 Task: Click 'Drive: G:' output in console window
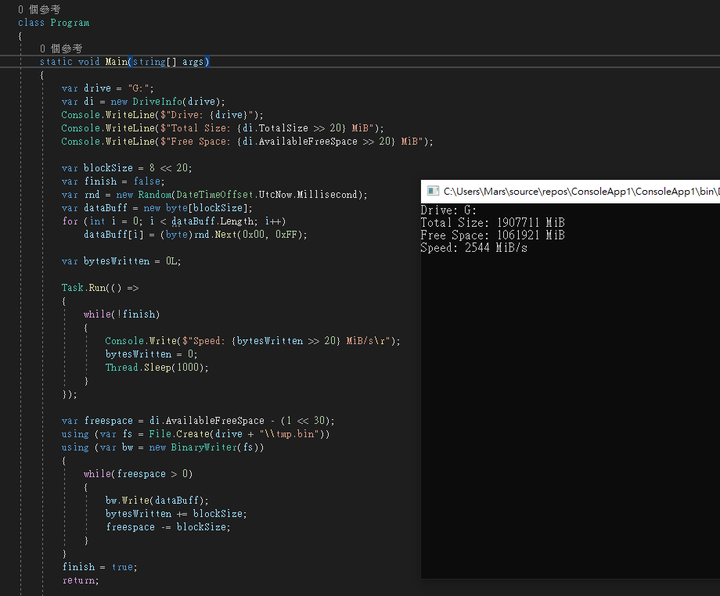(x=449, y=210)
